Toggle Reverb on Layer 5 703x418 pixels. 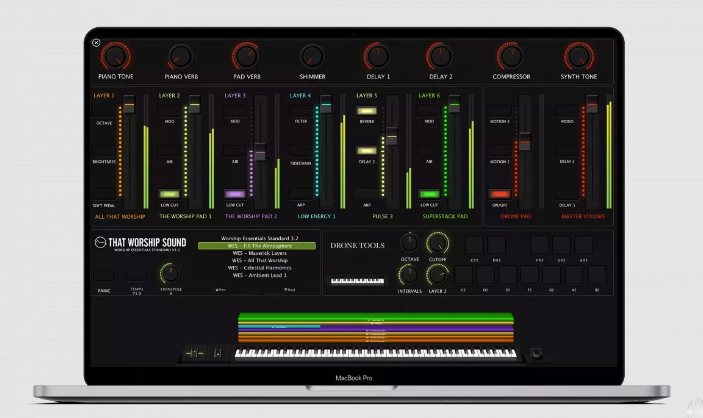(x=366, y=111)
